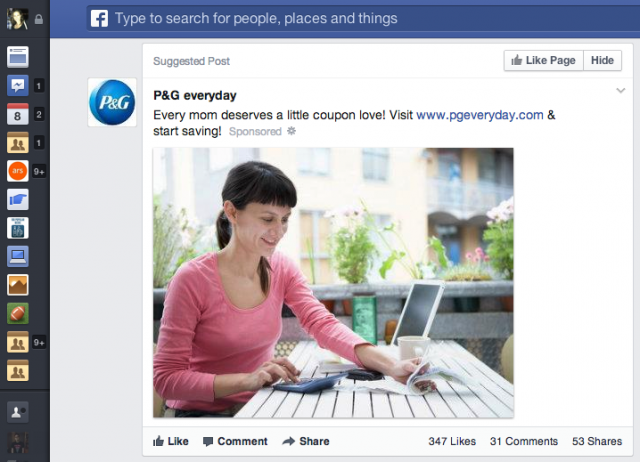Open the blue pointing-hand pokes icon

pyautogui.click(x=18, y=200)
